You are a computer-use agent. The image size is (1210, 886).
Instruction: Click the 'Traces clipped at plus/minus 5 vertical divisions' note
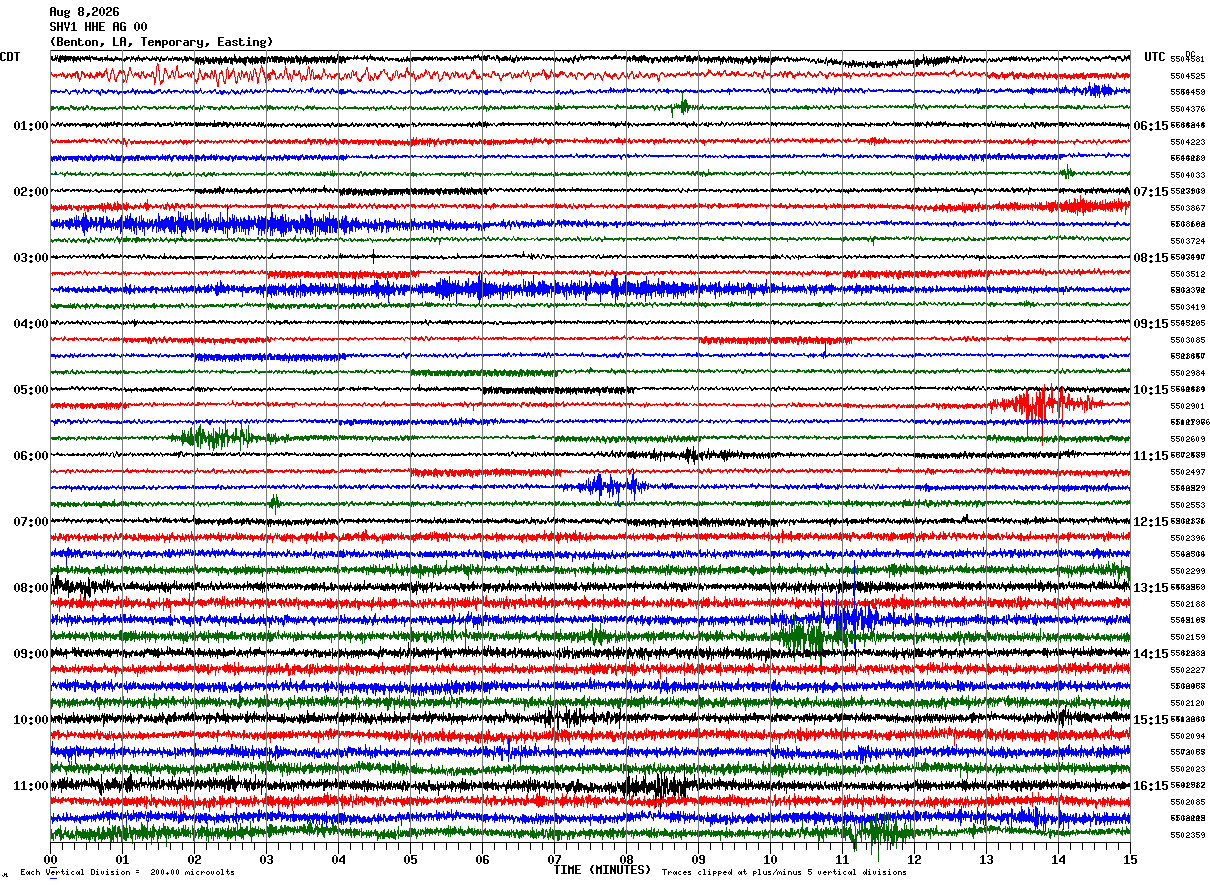click(x=784, y=873)
